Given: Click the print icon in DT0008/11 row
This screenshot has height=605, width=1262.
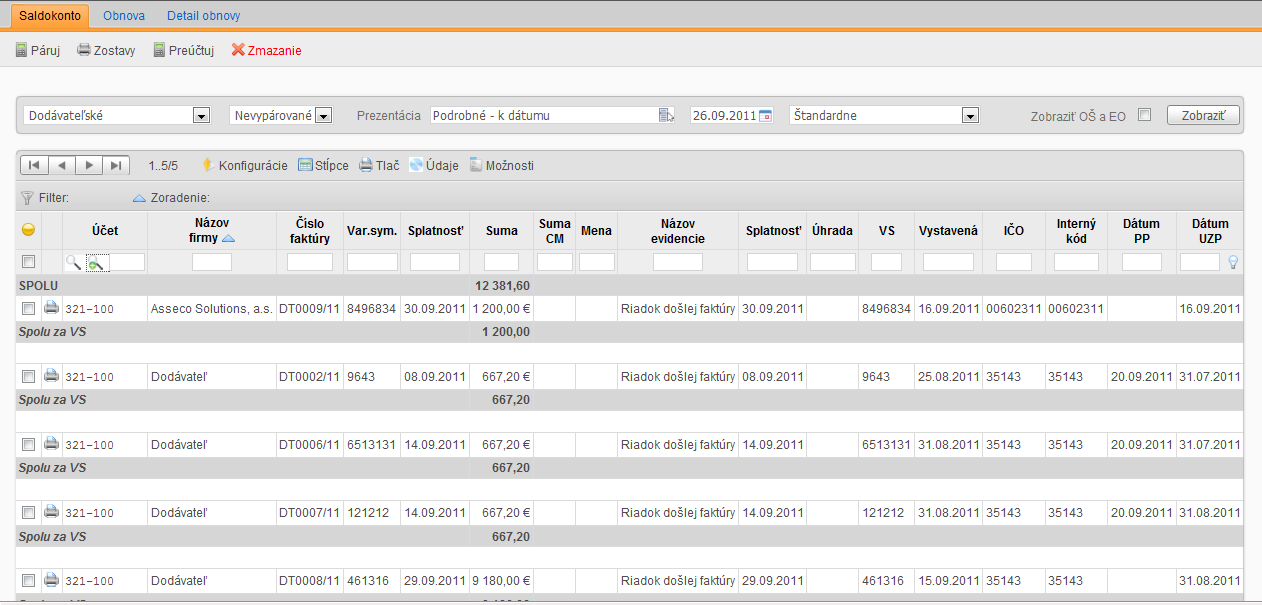Looking at the screenshot, I should click(52, 580).
